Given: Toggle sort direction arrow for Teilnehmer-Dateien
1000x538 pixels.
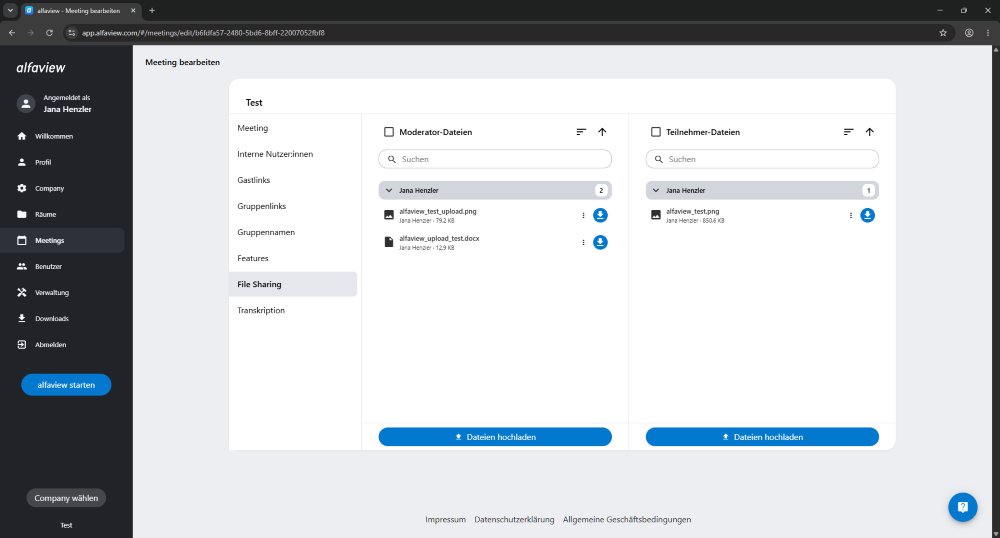Looking at the screenshot, I should tap(869, 132).
